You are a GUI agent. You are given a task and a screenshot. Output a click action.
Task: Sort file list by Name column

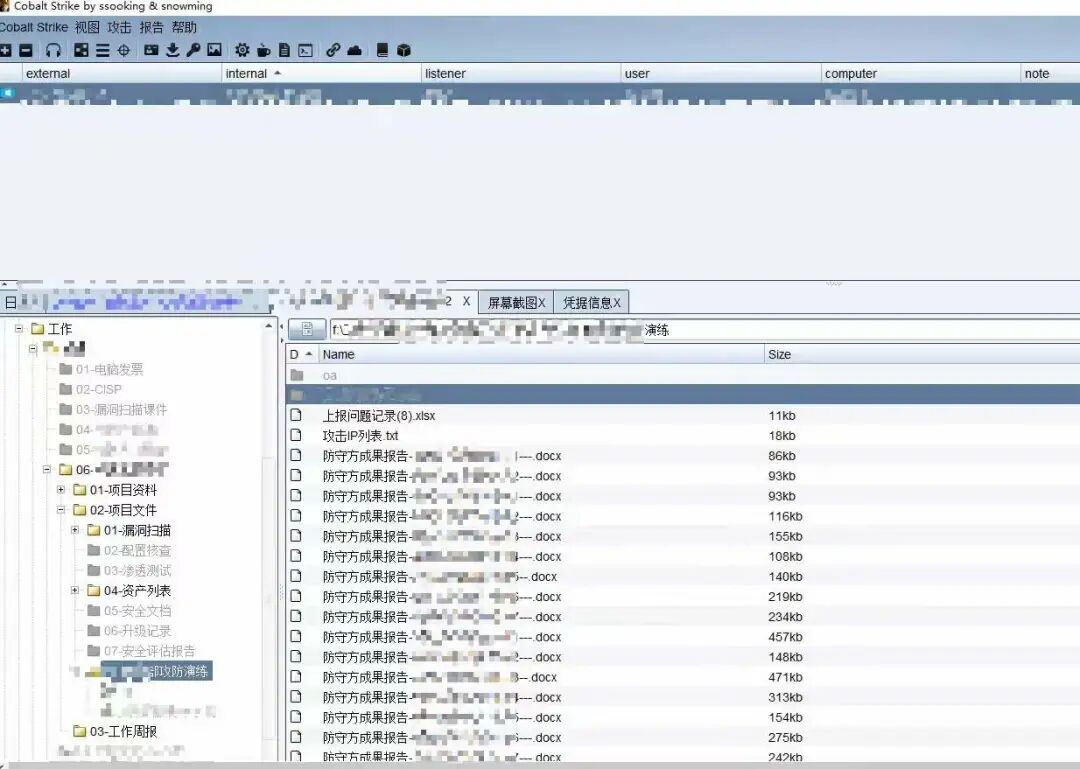pos(541,354)
